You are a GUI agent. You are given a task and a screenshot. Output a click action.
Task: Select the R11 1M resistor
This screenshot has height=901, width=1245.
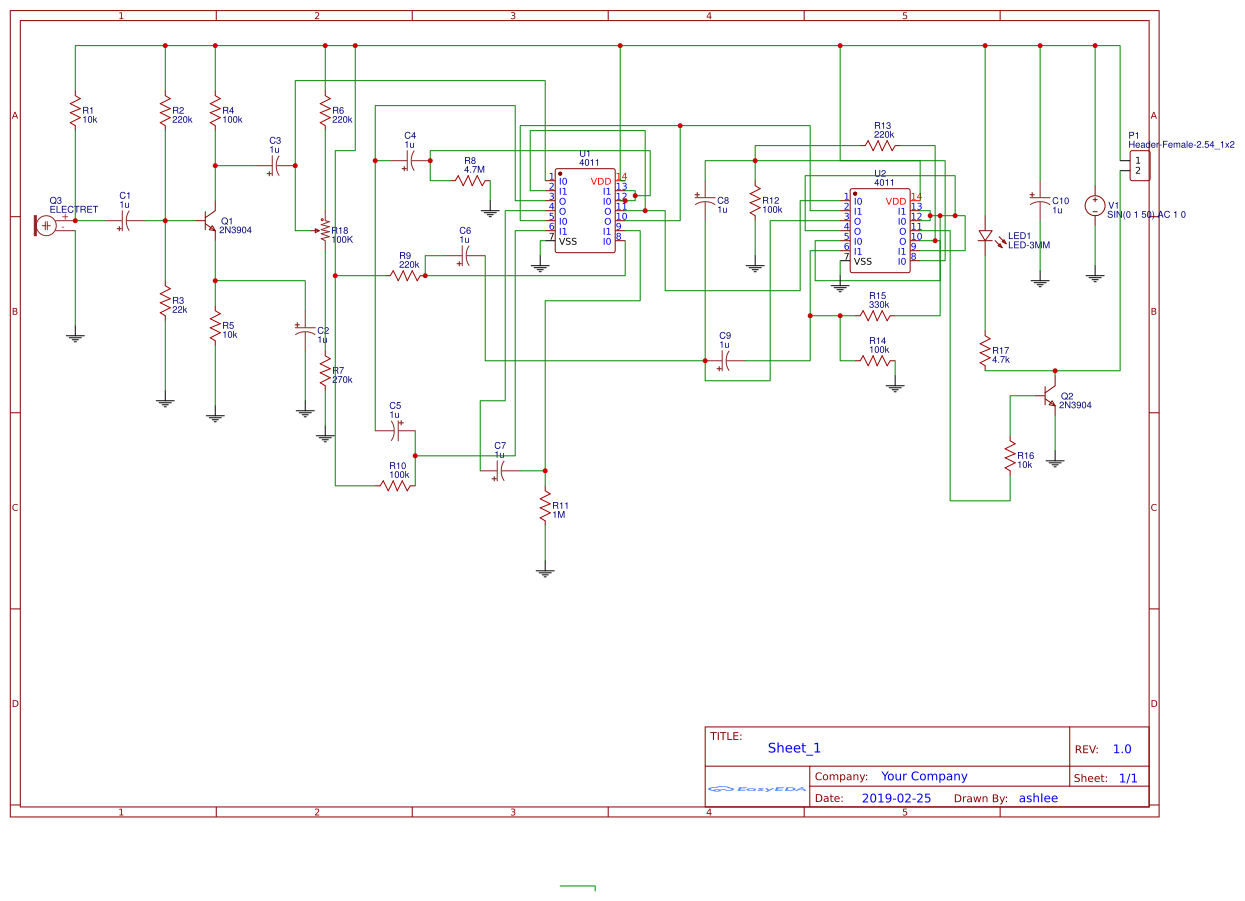(x=545, y=506)
